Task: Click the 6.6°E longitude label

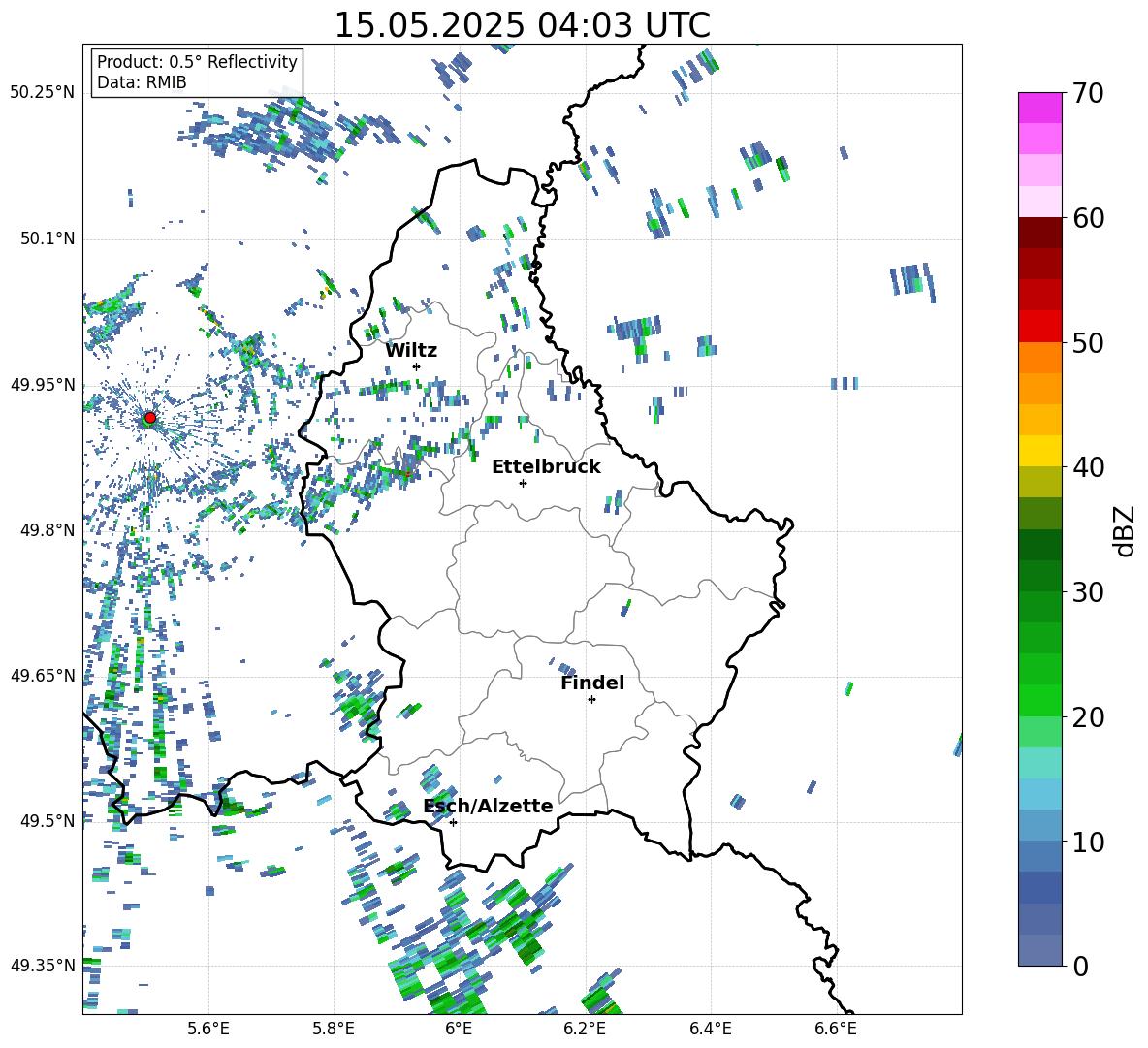Action: (x=836, y=1029)
